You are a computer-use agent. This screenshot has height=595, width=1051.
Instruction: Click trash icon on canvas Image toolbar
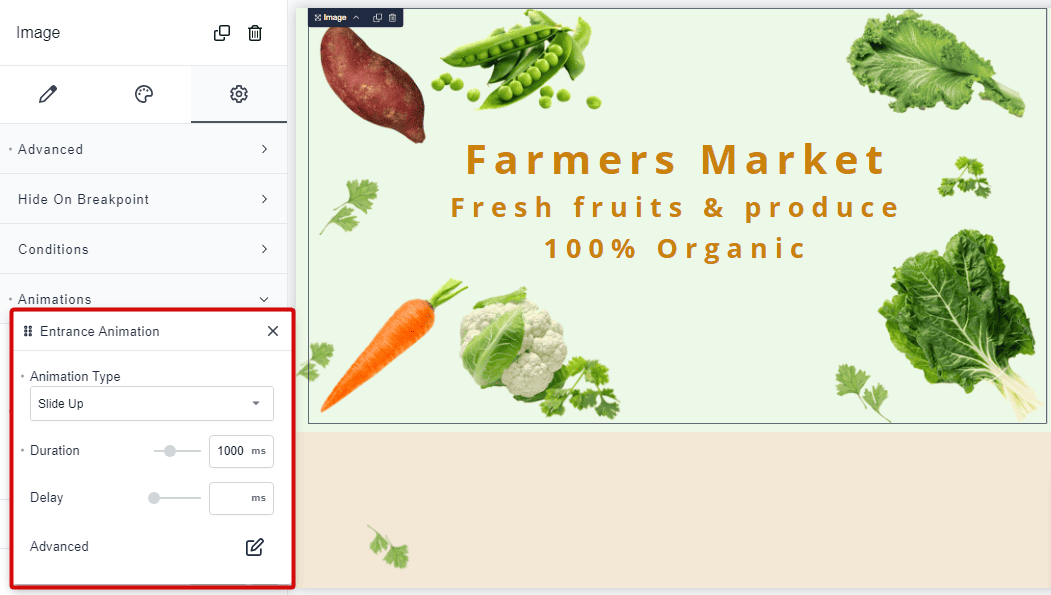point(393,17)
